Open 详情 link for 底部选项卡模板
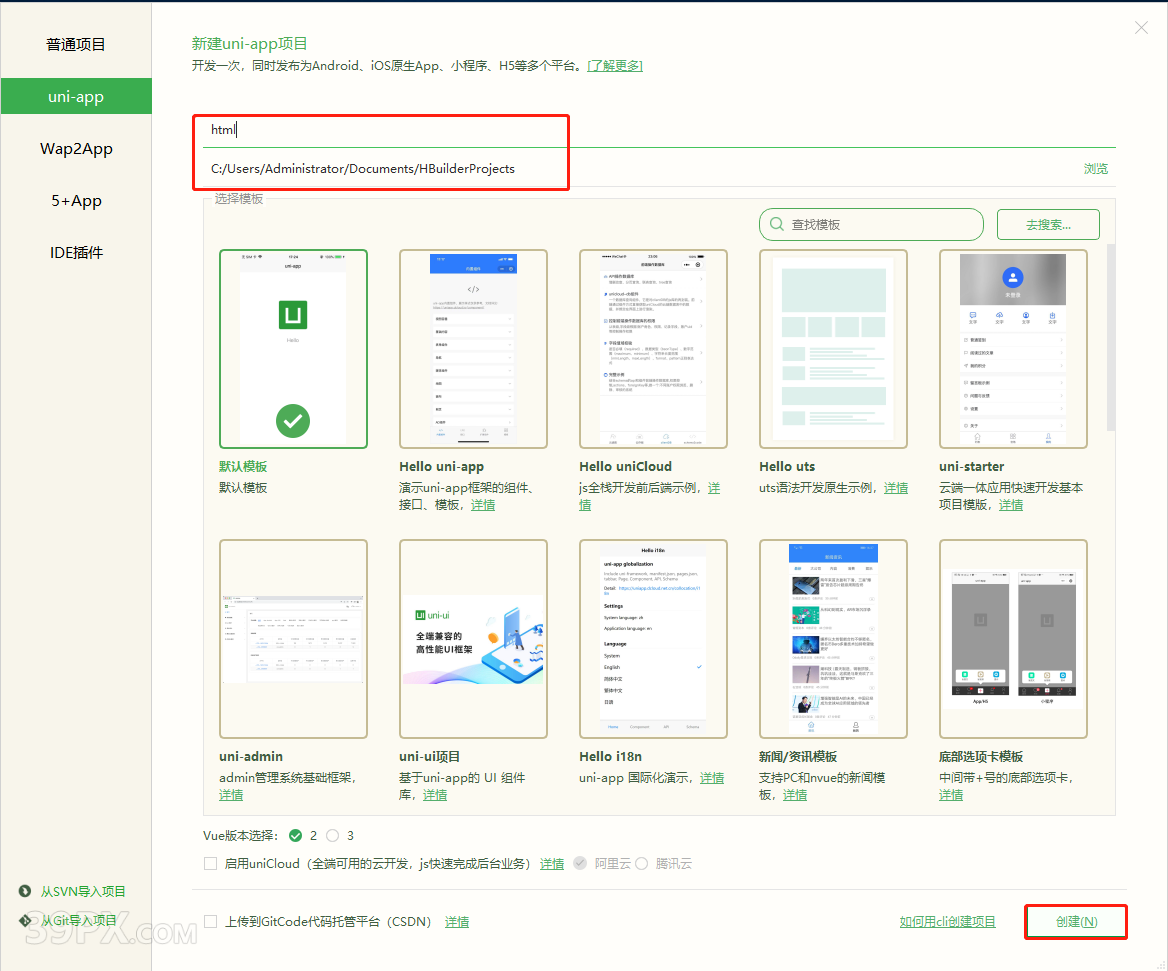Screen dimensions: 1168x971 click(950, 795)
